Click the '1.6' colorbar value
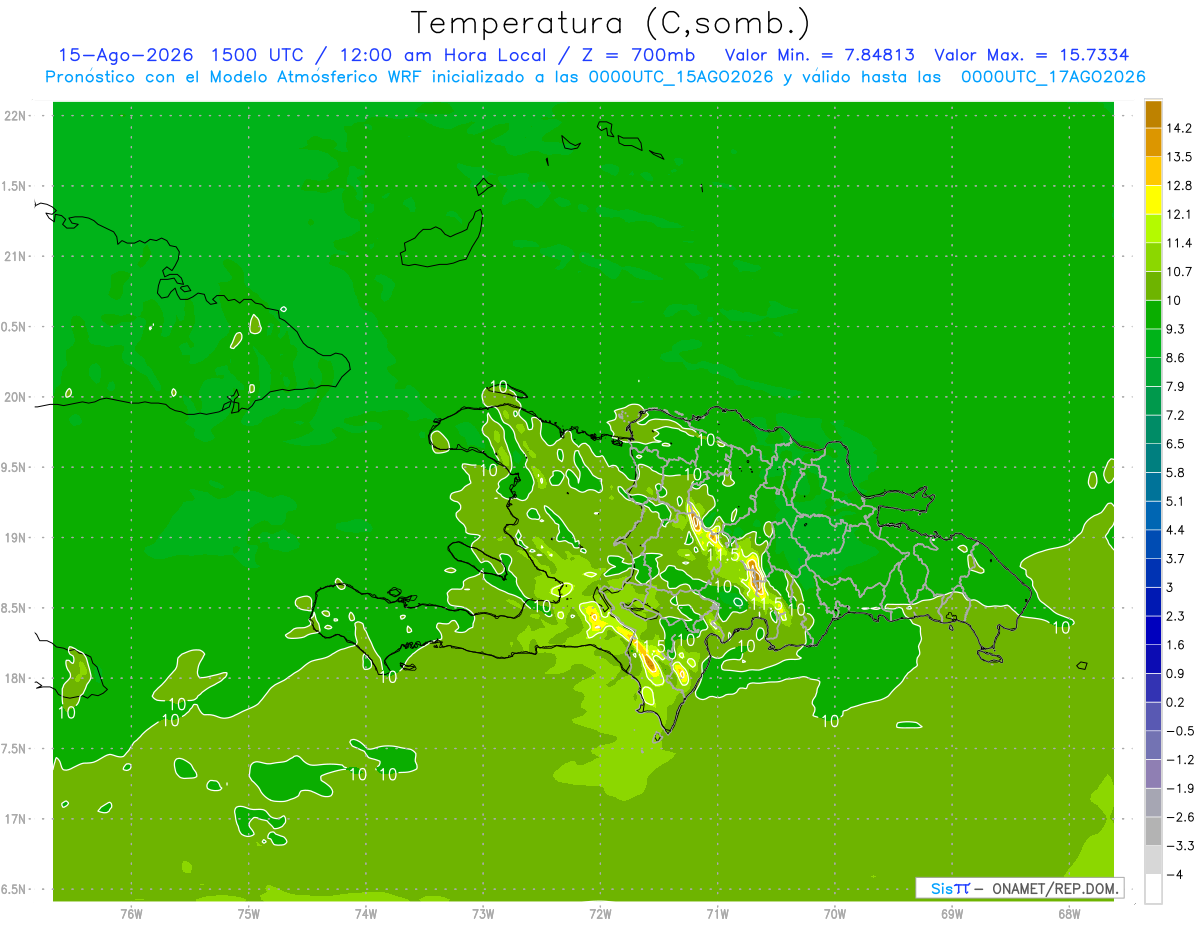This screenshot has height=927, width=1200. tap(1175, 645)
